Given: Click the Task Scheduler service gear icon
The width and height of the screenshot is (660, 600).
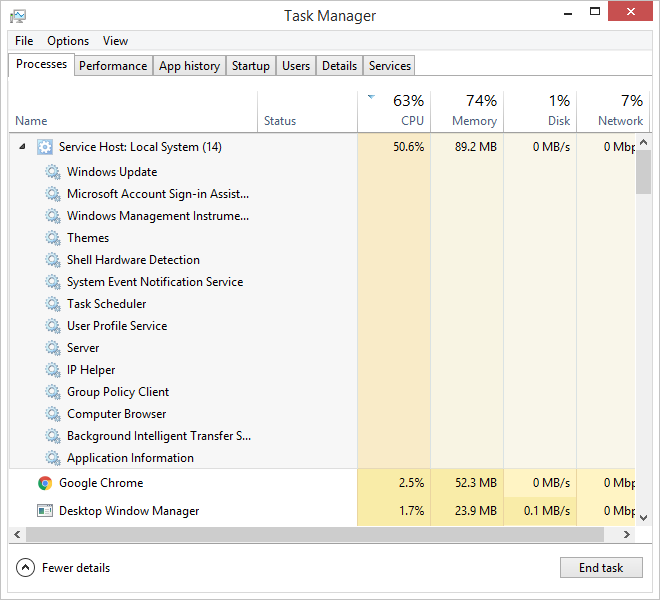Looking at the screenshot, I should click(53, 304).
